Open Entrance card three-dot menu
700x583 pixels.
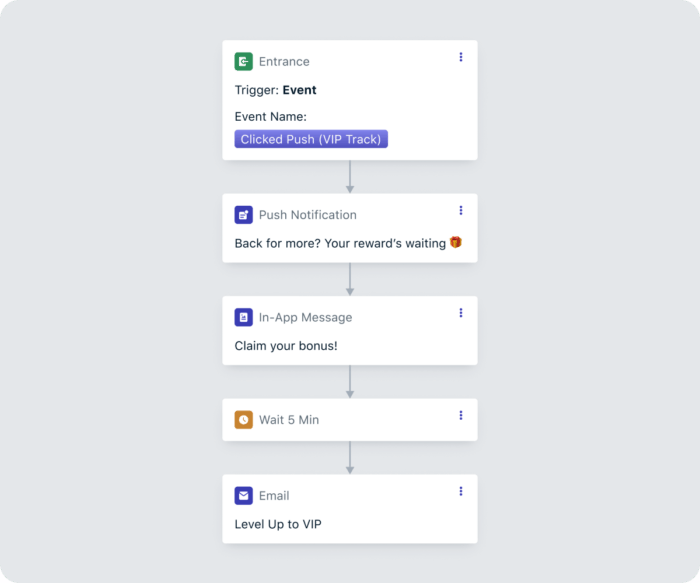(x=461, y=57)
